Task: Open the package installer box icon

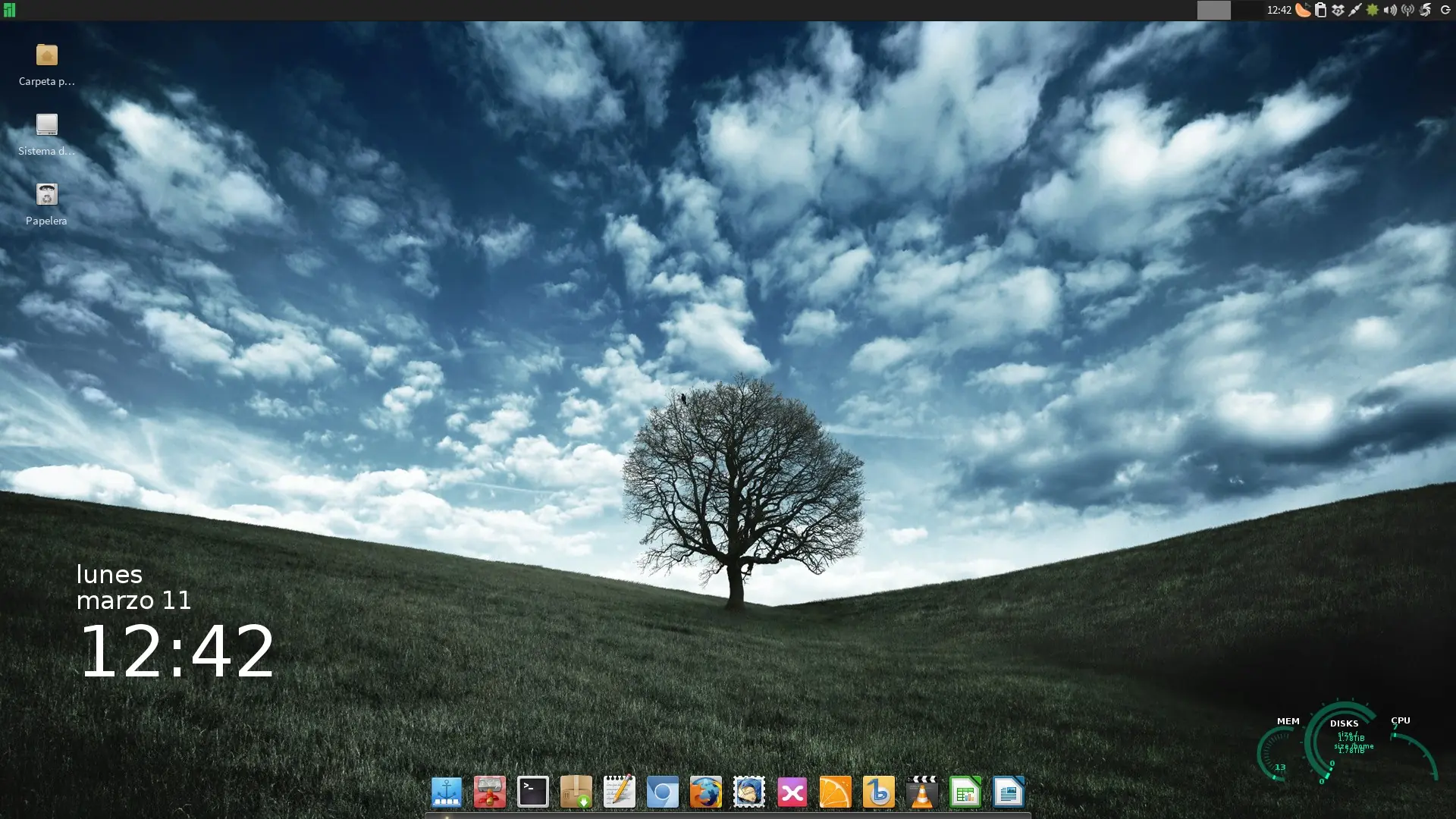Action: (x=576, y=792)
